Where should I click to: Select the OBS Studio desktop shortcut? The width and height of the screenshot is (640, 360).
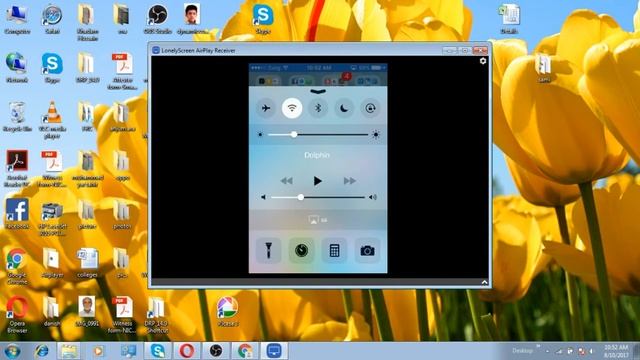[158, 19]
